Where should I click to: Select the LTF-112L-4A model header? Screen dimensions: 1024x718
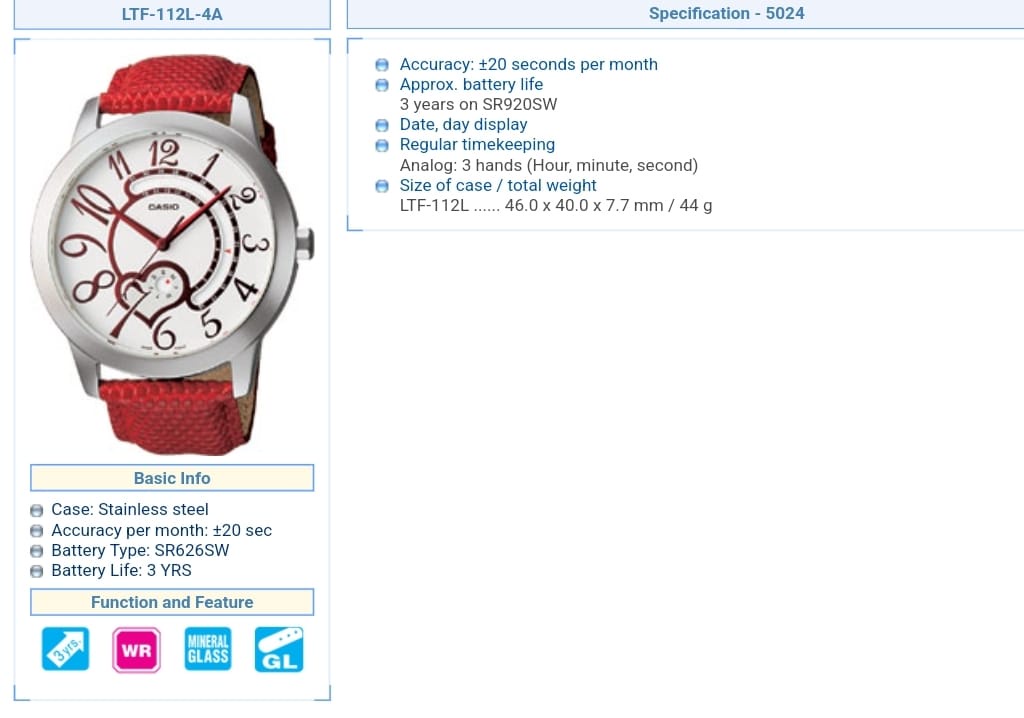click(172, 14)
